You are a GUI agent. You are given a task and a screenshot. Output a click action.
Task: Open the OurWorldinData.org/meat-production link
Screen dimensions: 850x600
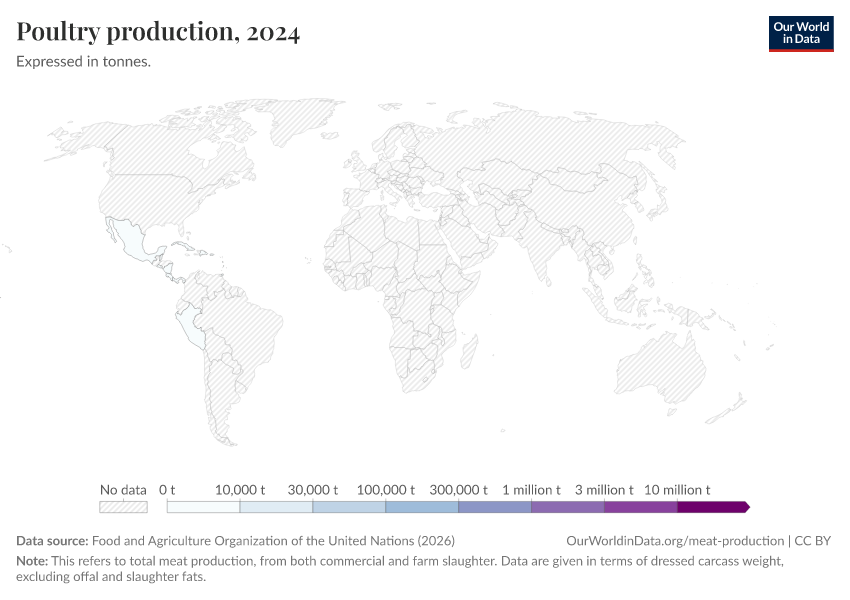point(674,541)
